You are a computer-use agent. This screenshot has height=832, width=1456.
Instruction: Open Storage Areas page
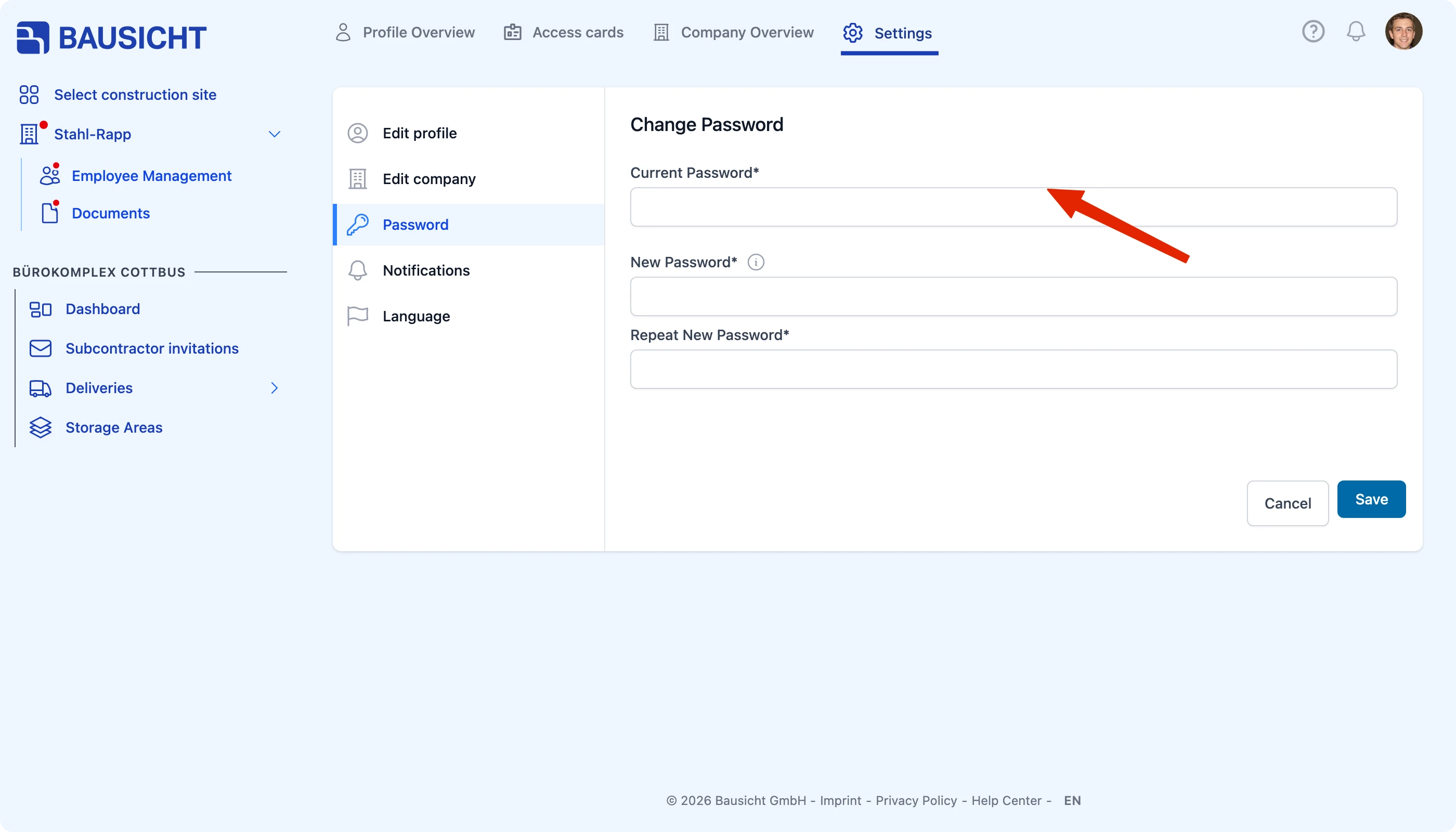(114, 427)
